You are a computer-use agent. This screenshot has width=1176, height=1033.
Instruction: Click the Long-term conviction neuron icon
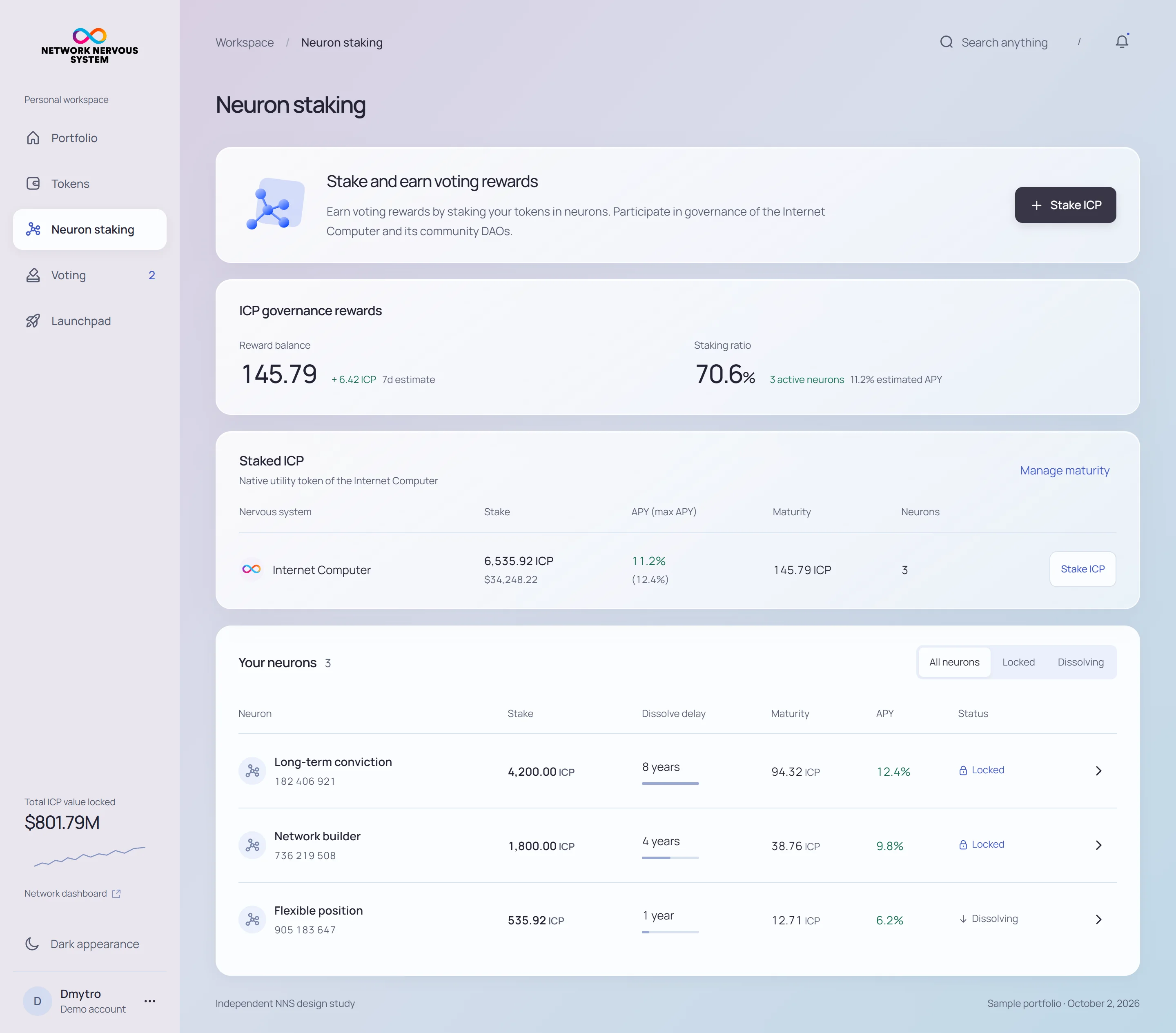coord(252,771)
